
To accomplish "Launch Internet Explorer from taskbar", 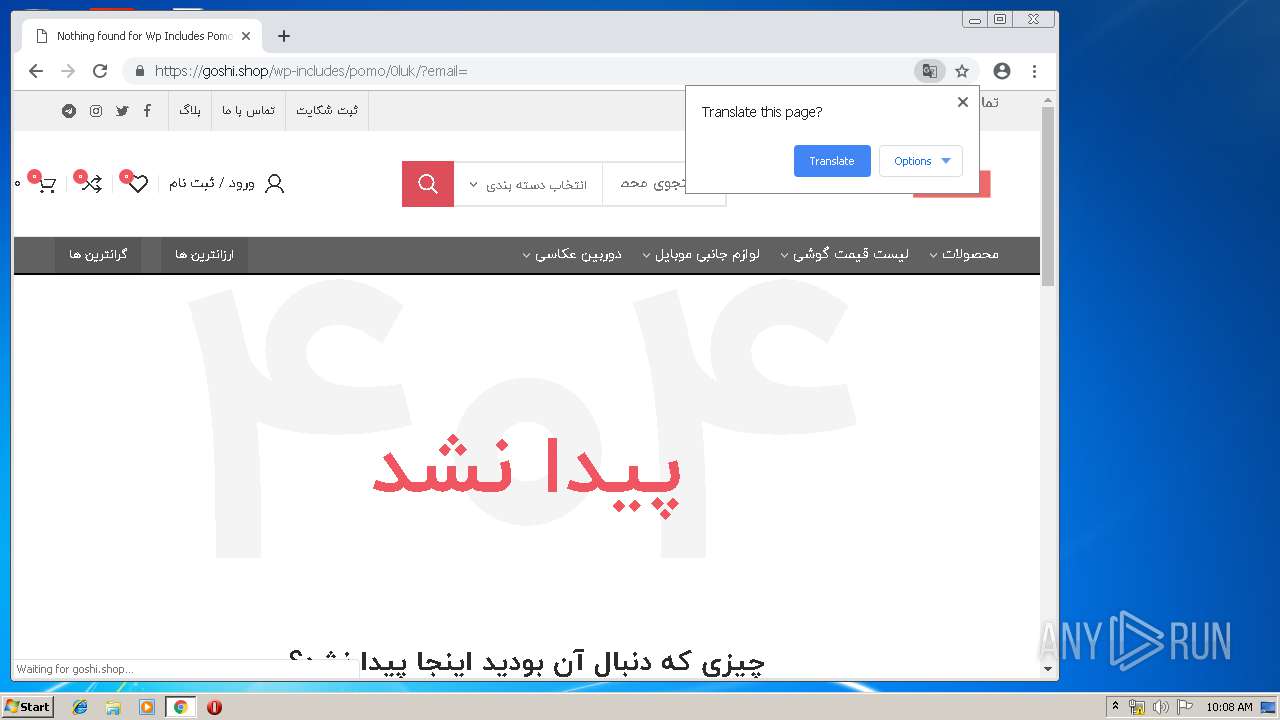I will (80, 707).
